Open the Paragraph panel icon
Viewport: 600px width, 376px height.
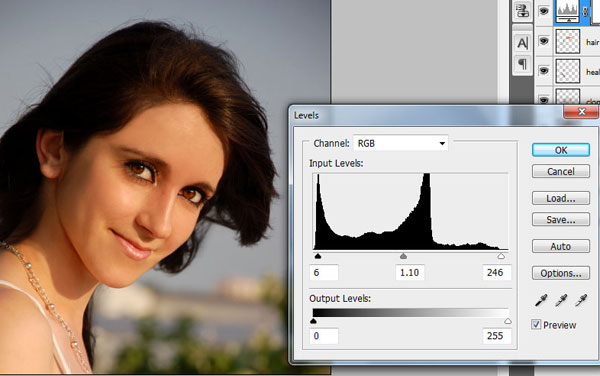coord(522,64)
